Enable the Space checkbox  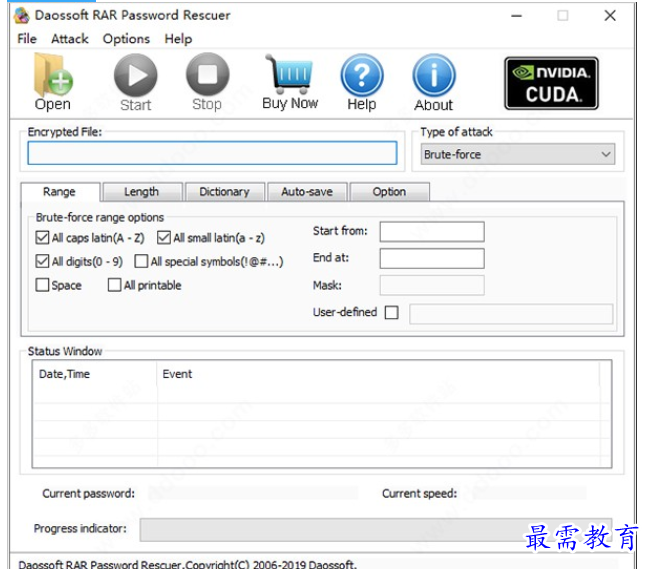pos(42,285)
